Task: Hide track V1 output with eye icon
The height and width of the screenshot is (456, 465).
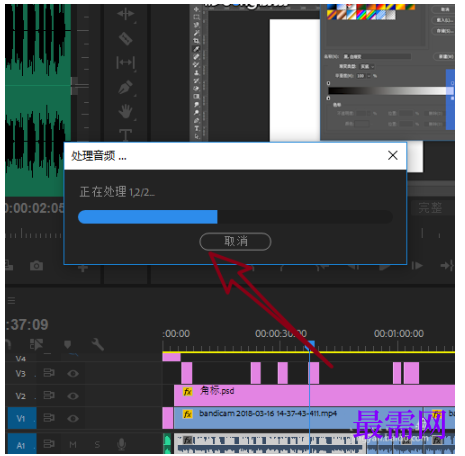Action: (73, 418)
